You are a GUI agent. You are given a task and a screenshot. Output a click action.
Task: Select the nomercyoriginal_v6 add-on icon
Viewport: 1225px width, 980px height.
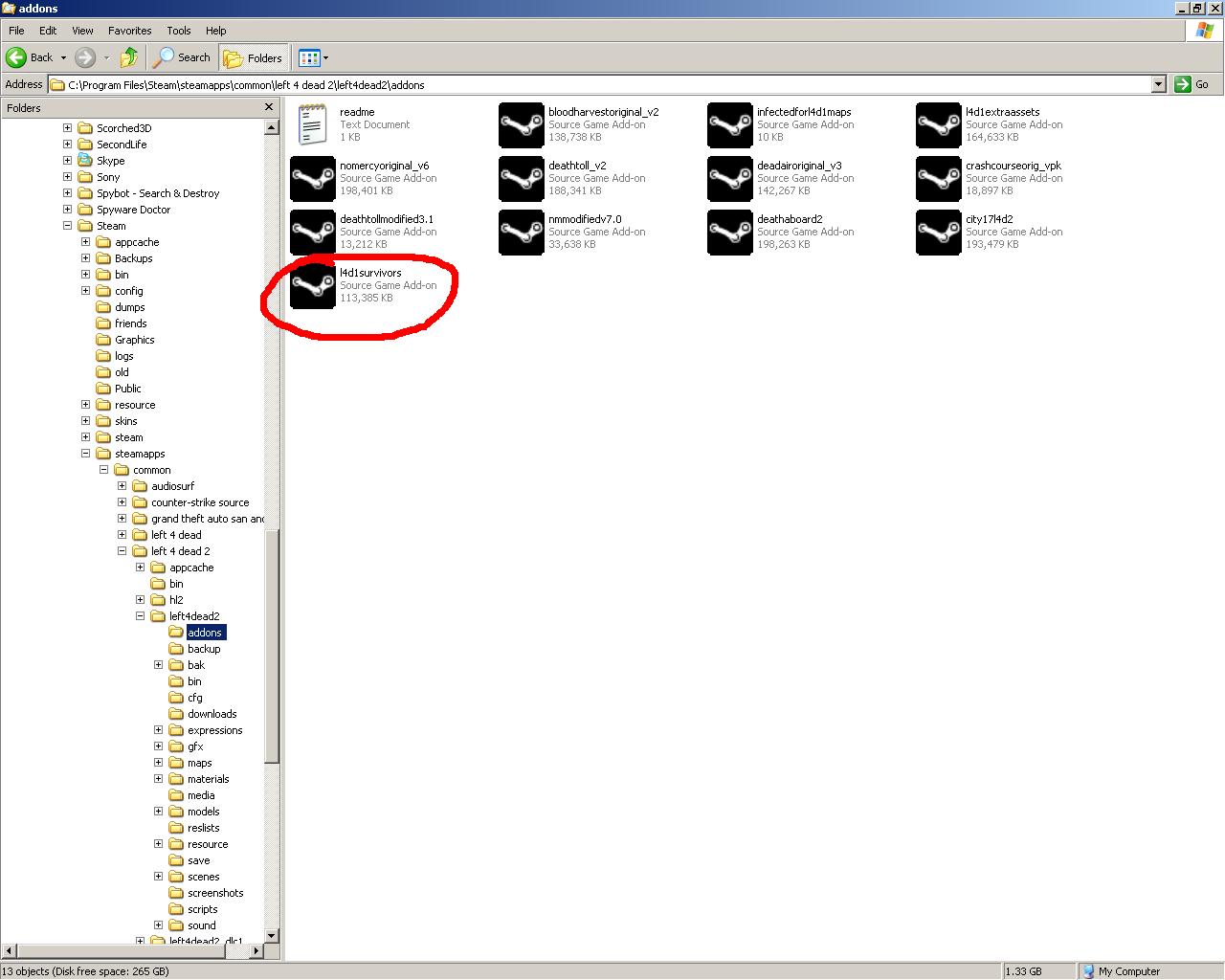313,179
